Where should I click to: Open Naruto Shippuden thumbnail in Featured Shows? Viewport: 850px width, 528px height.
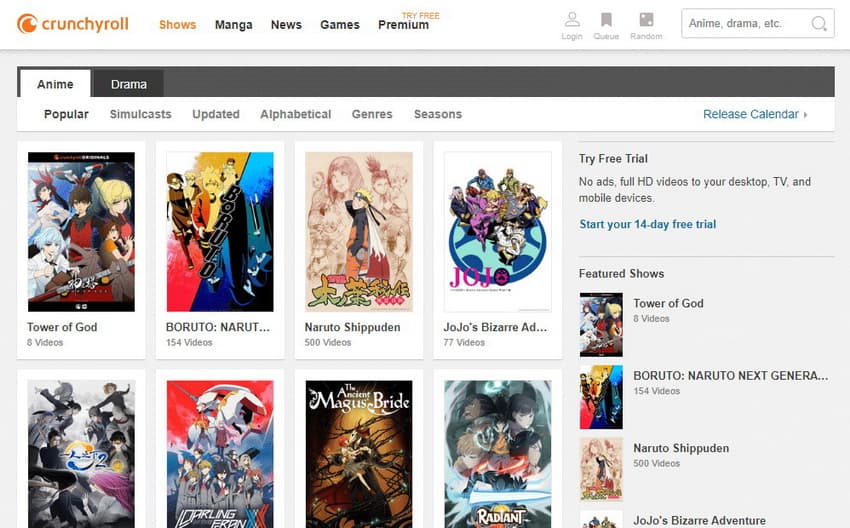[x=601, y=469]
